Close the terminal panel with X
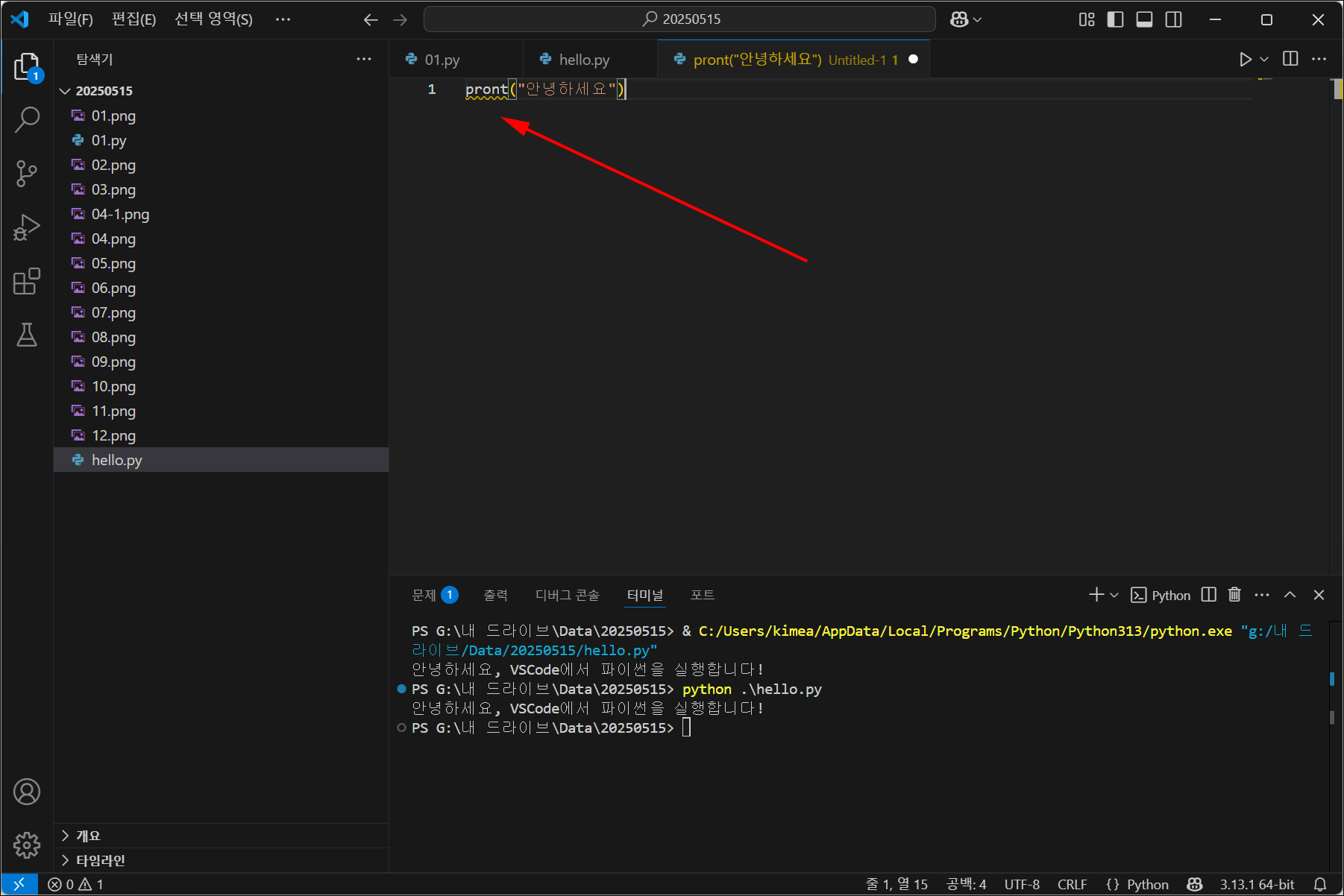1344x896 pixels. coord(1319,595)
